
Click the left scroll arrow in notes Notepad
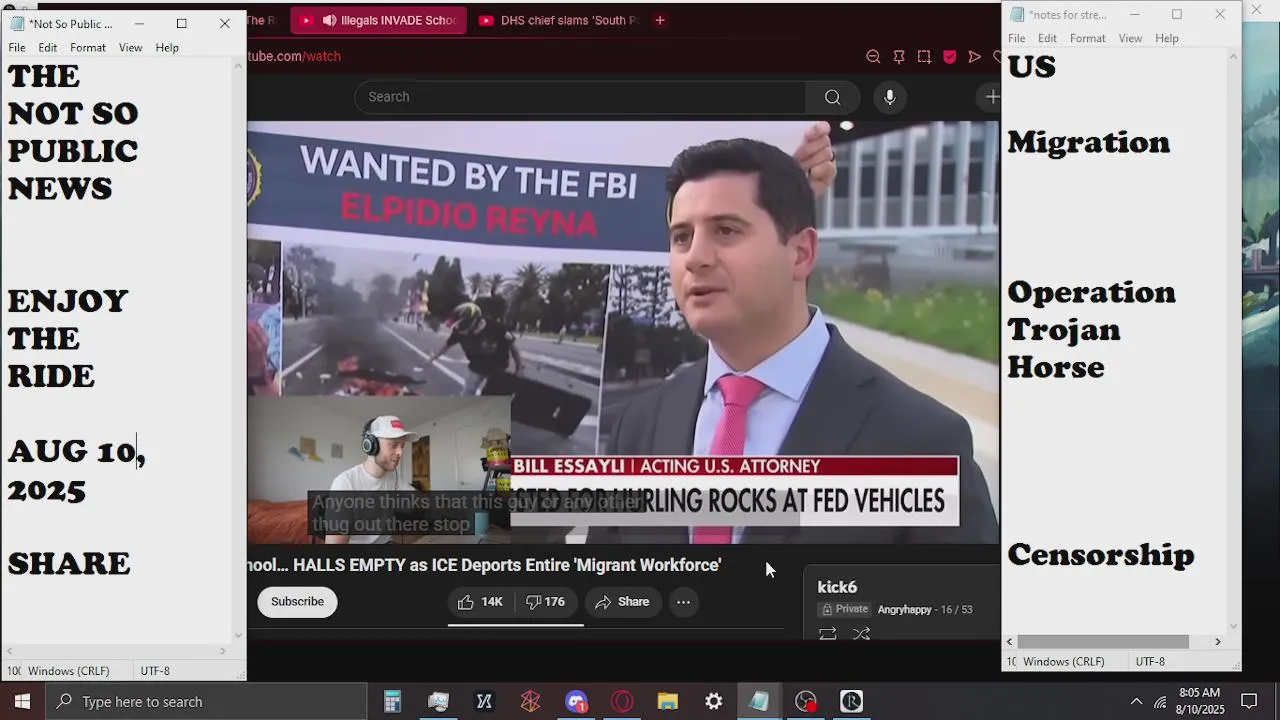tap(1009, 642)
